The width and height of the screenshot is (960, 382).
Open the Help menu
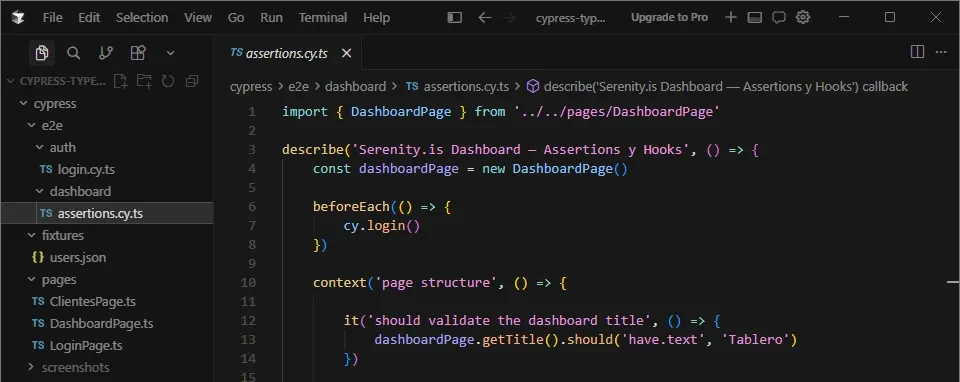pos(376,18)
